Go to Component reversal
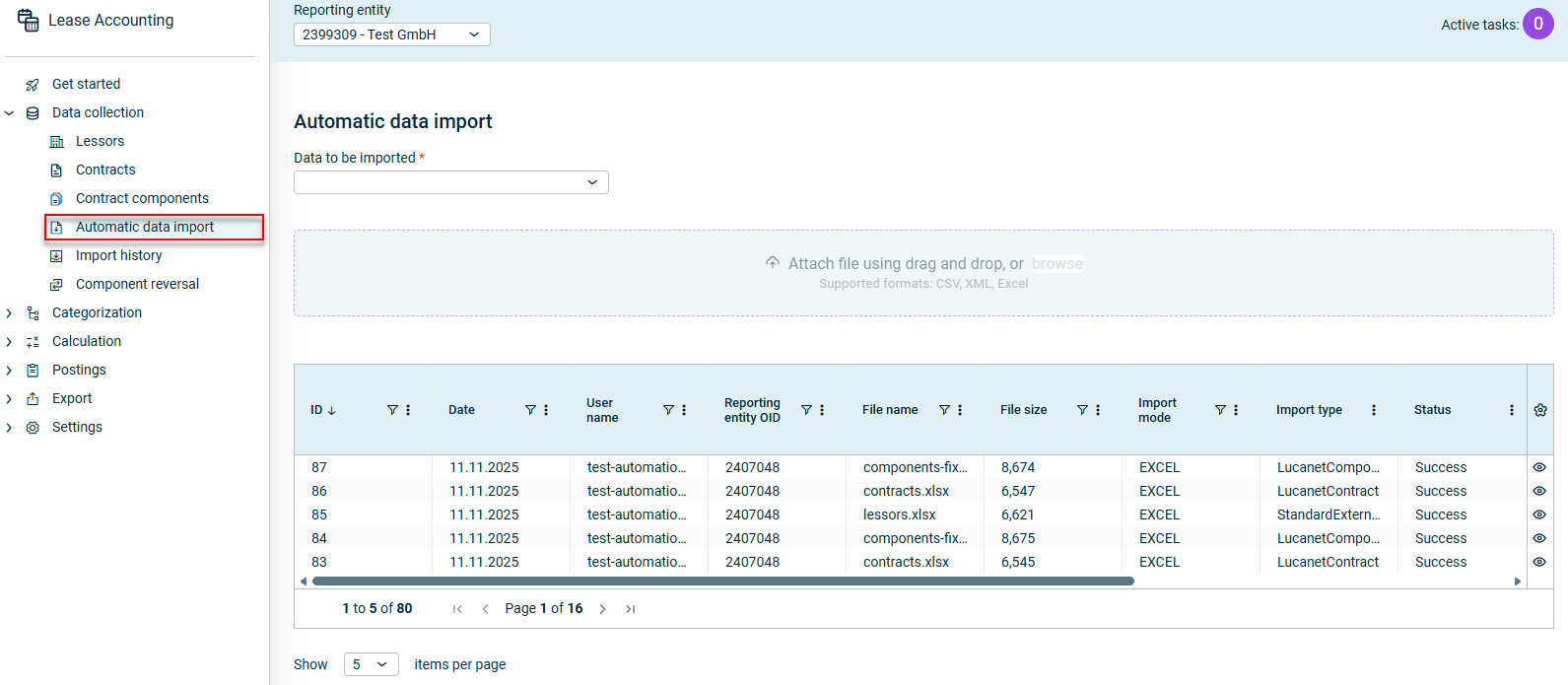This screenshot has width=1568, height=685. click(137, 284)
